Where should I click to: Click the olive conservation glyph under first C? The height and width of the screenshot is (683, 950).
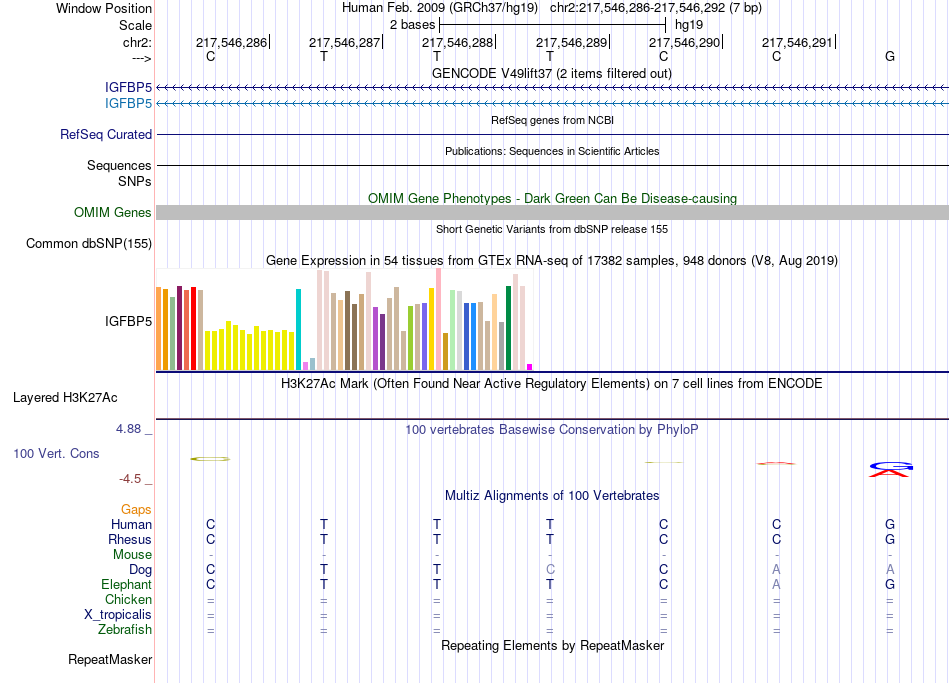point(210,459)
